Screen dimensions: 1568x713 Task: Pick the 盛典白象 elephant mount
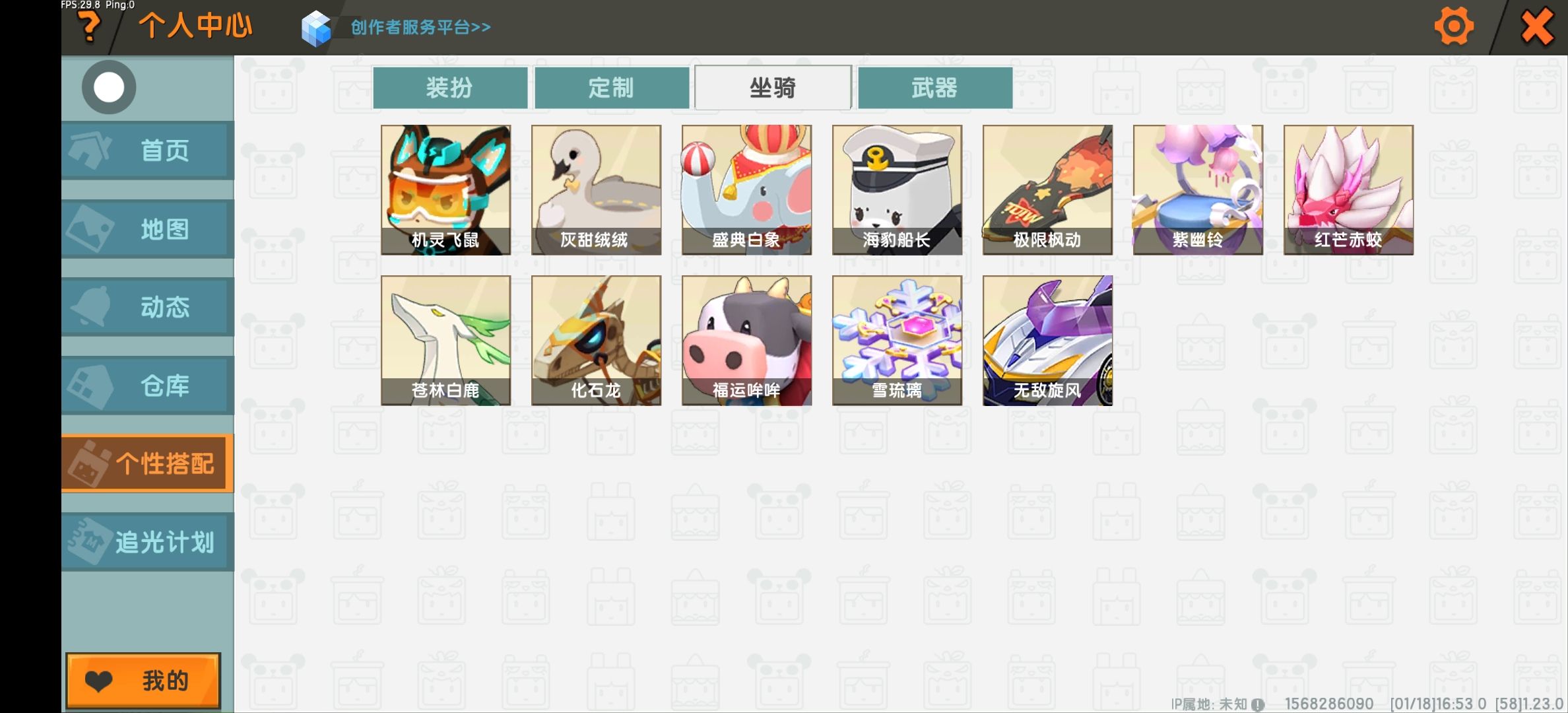click(746, 190)
